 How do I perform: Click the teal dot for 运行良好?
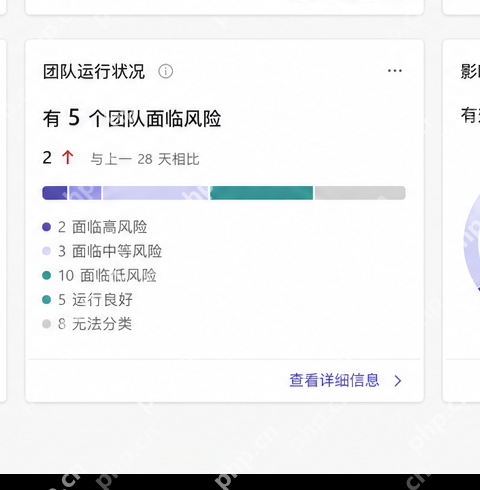pos(46,299)
